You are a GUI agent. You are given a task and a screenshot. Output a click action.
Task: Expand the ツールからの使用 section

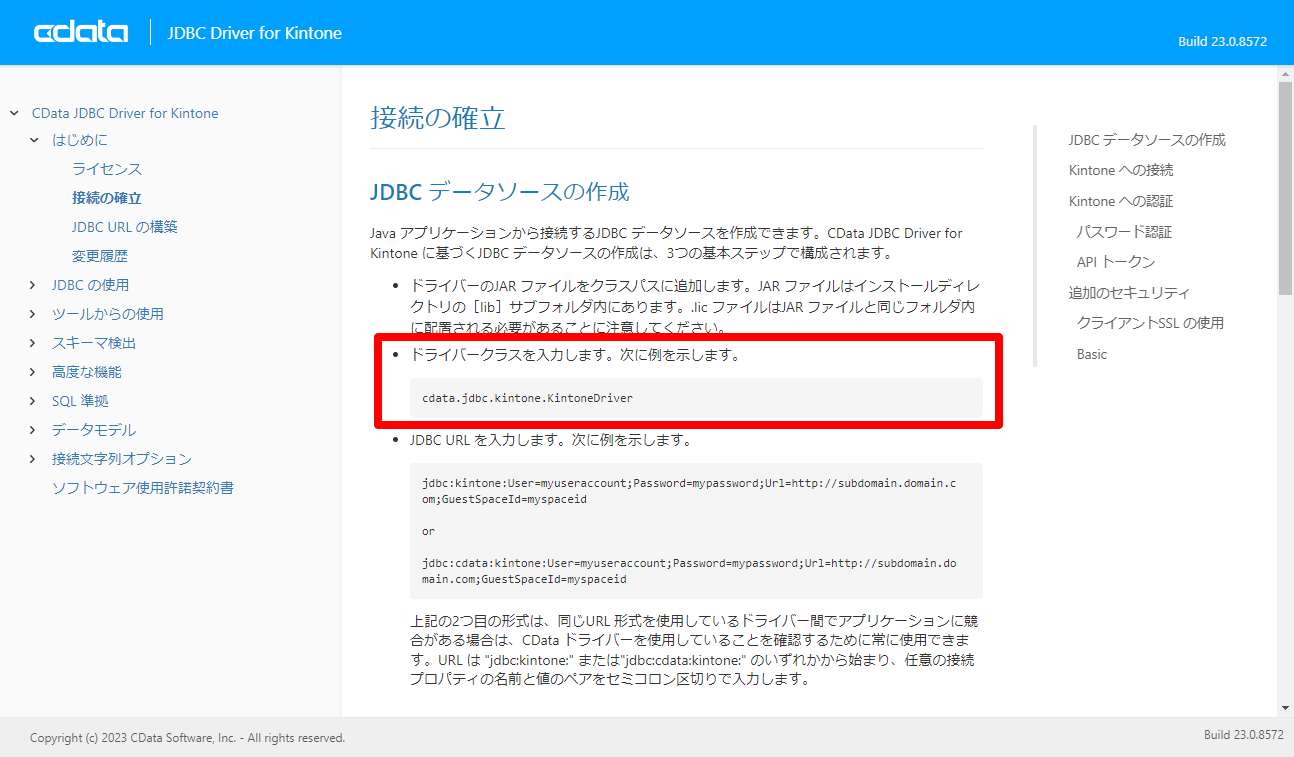pos(34,314)
